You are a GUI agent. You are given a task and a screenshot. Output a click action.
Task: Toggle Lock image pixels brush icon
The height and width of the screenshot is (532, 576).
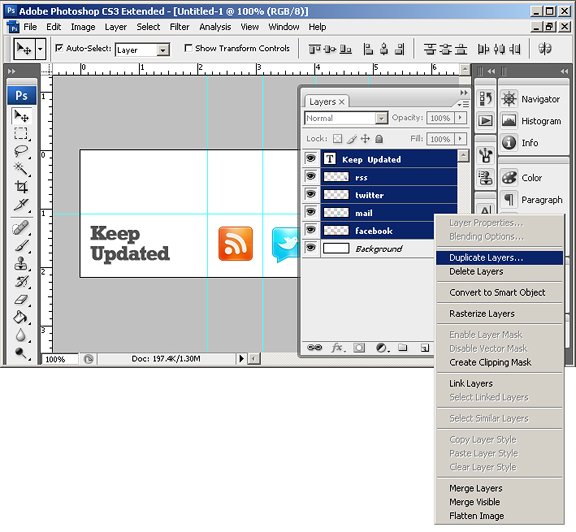[x=352, y=139]
